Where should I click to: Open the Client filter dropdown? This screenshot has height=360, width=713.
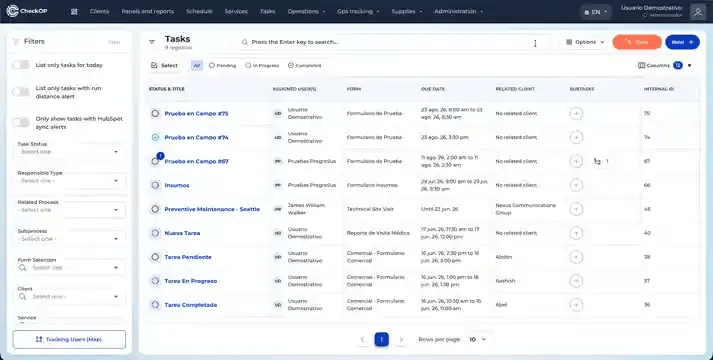[x=70, y=296]
